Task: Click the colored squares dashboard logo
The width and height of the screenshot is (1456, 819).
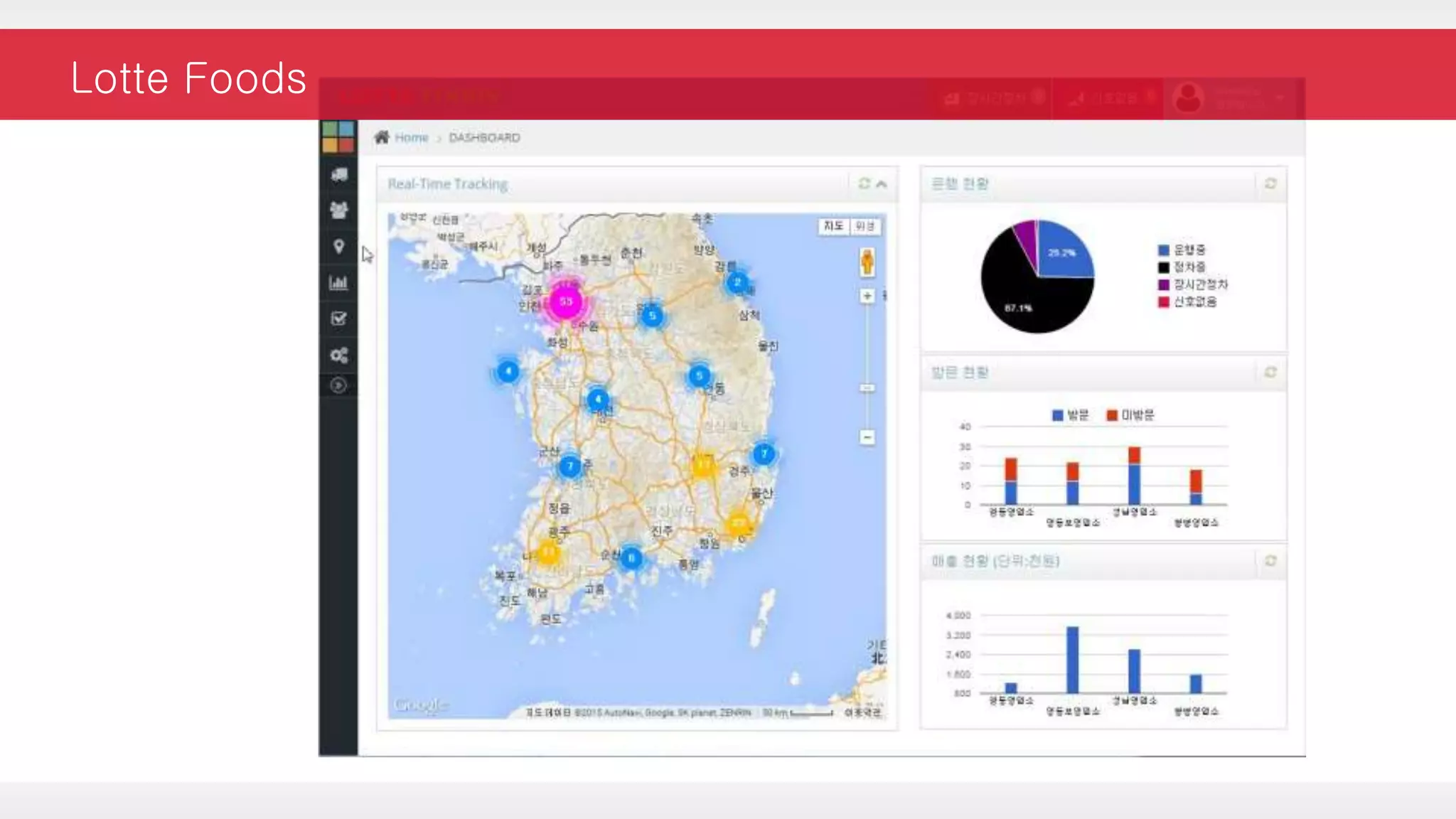Action: 338,136
